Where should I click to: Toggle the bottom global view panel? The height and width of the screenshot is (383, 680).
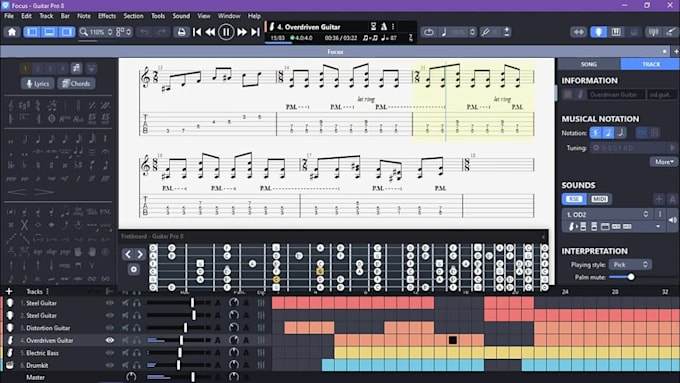tap(49, 32)
